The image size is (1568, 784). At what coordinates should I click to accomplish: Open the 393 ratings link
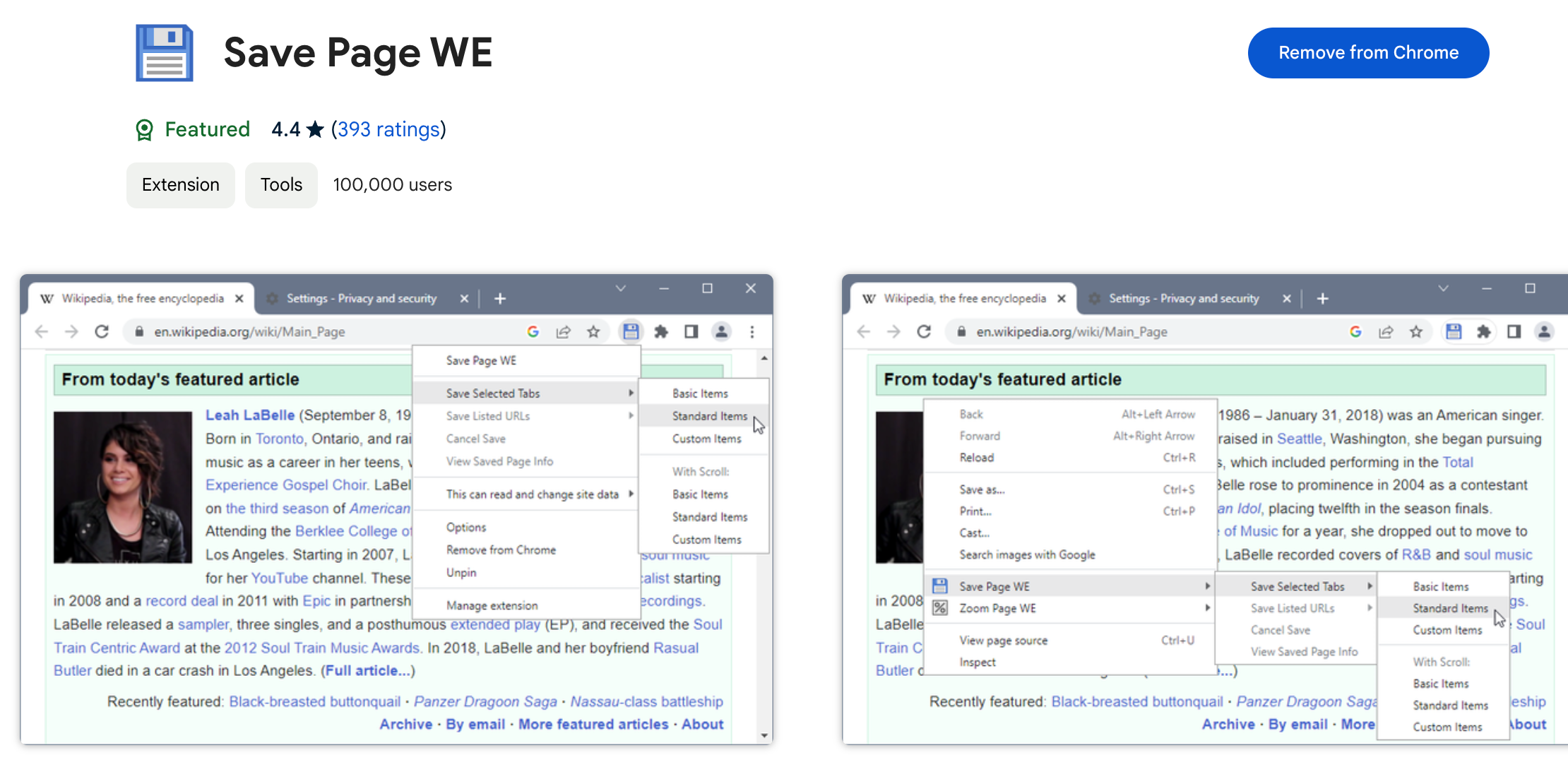pos(389,129)
